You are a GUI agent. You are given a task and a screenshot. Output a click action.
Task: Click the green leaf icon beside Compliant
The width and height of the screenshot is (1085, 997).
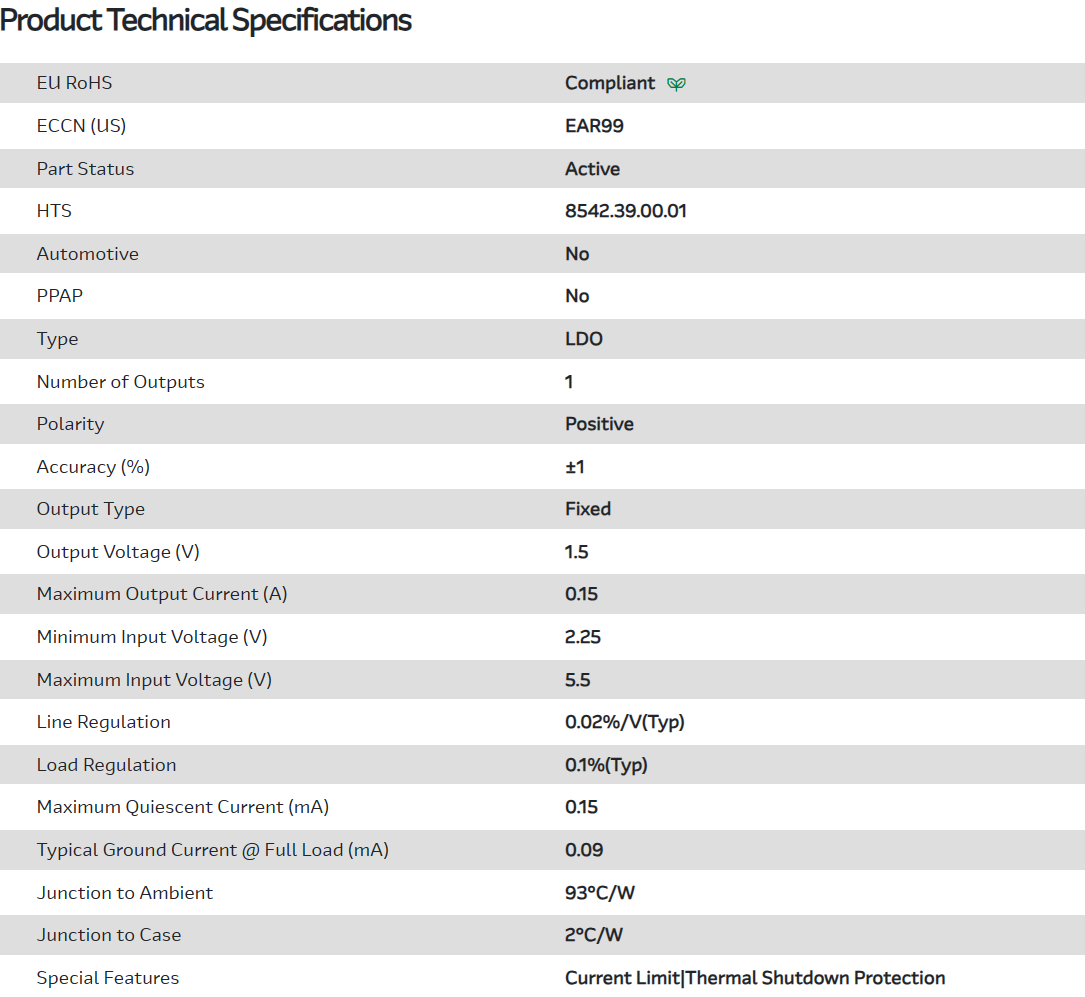pyautogui.click(x=677, y=84)
